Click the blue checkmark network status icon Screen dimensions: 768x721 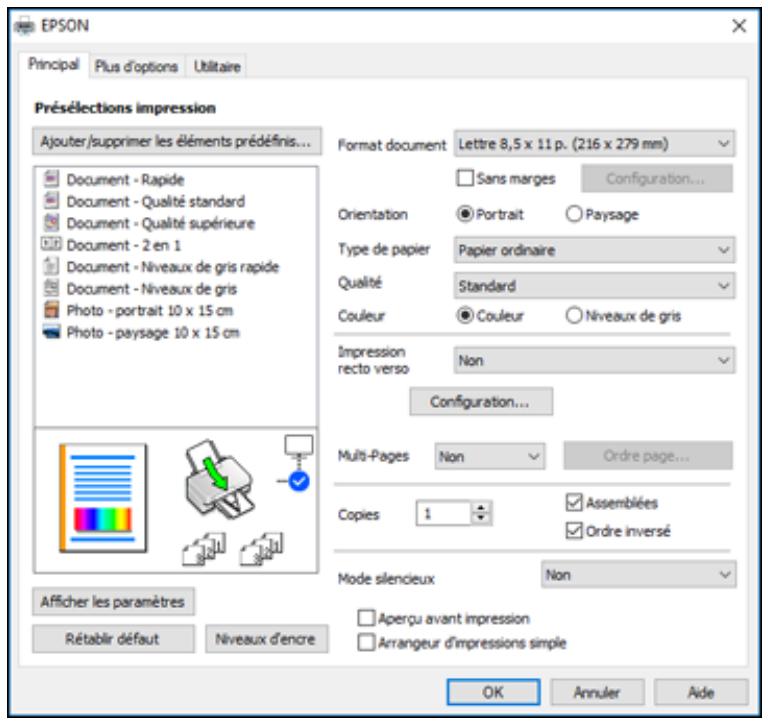pyautogui.click(x=299, y=481)
